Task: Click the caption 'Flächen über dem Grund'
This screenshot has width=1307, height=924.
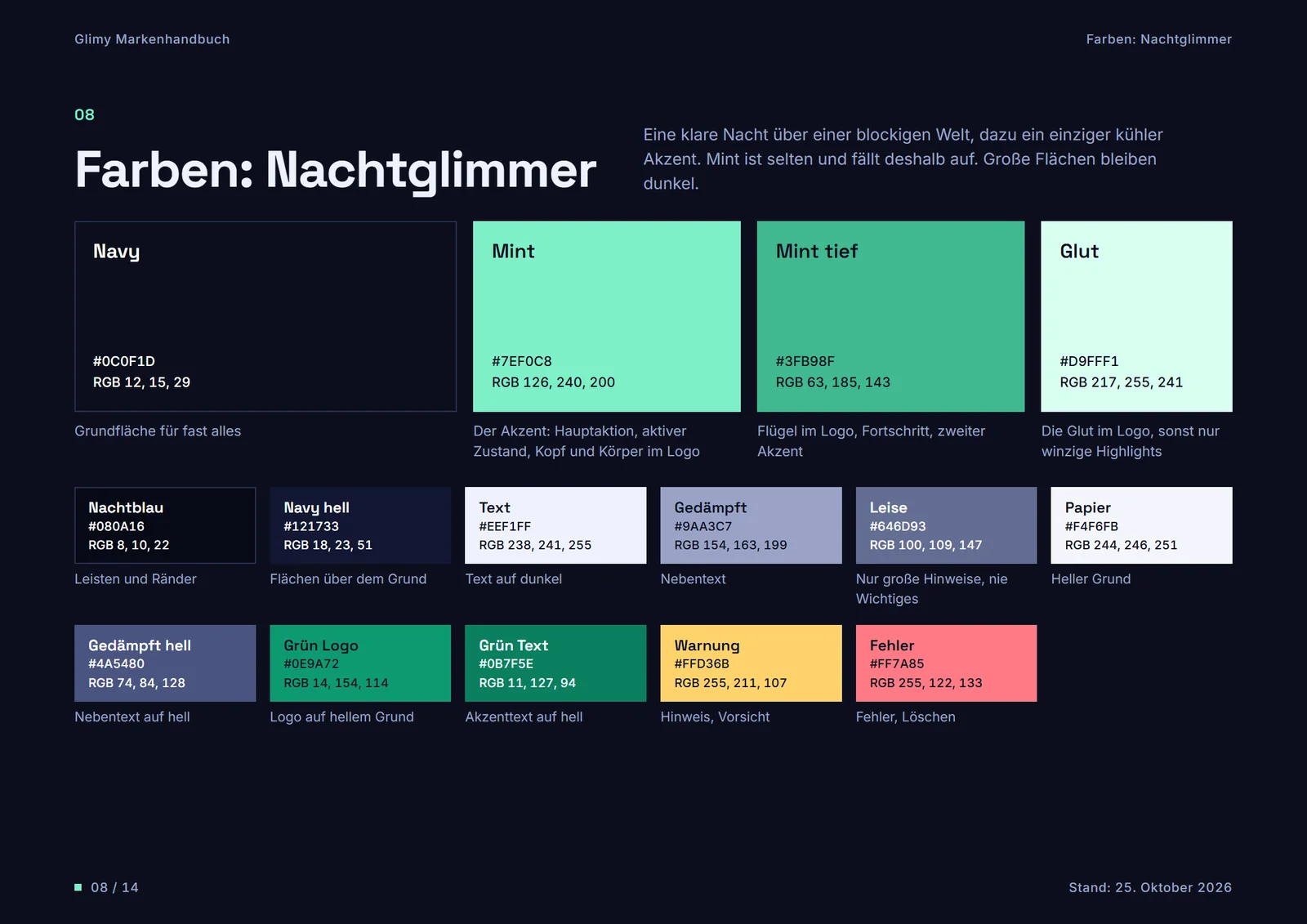Action: (x=348, y=578)
